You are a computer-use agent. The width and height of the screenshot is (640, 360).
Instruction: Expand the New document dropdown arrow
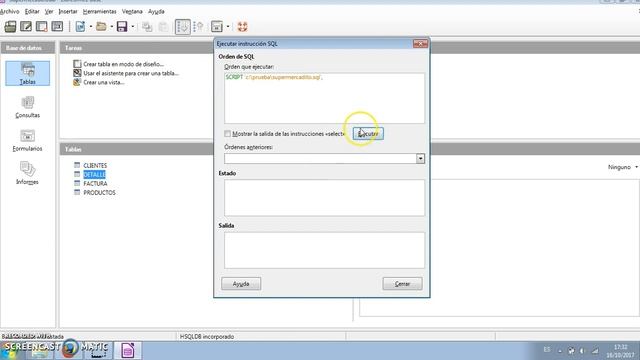coord(91,27)
